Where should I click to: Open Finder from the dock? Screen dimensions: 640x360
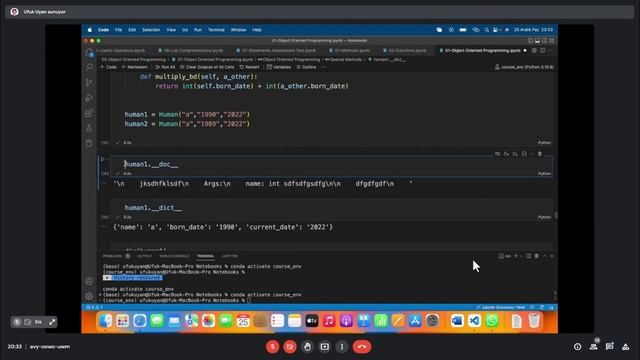[x=105, y=321]
